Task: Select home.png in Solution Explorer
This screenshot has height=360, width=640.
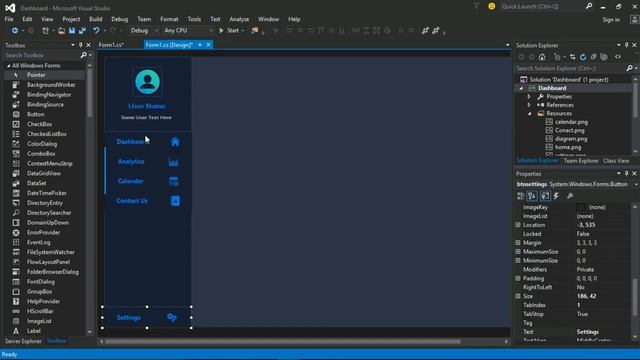Action: pos(568,147)
